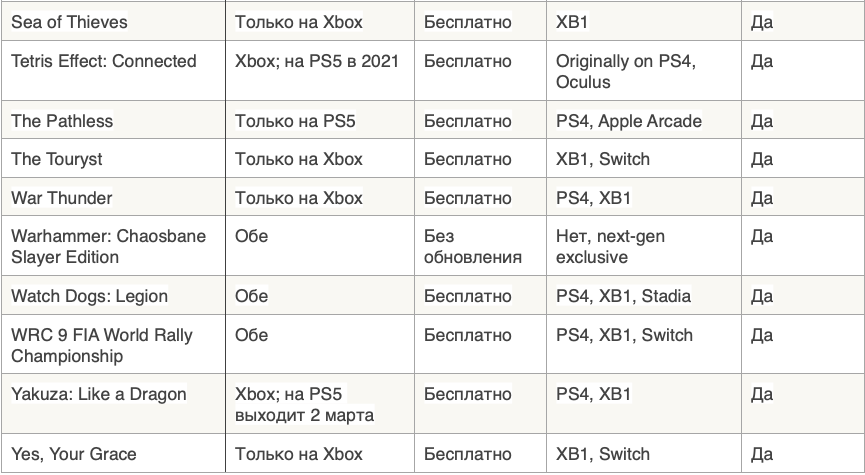Click the 'PS4, Apple Arcade' platforms cell
This screenshot has width=865, height=475.
point(629,121)
